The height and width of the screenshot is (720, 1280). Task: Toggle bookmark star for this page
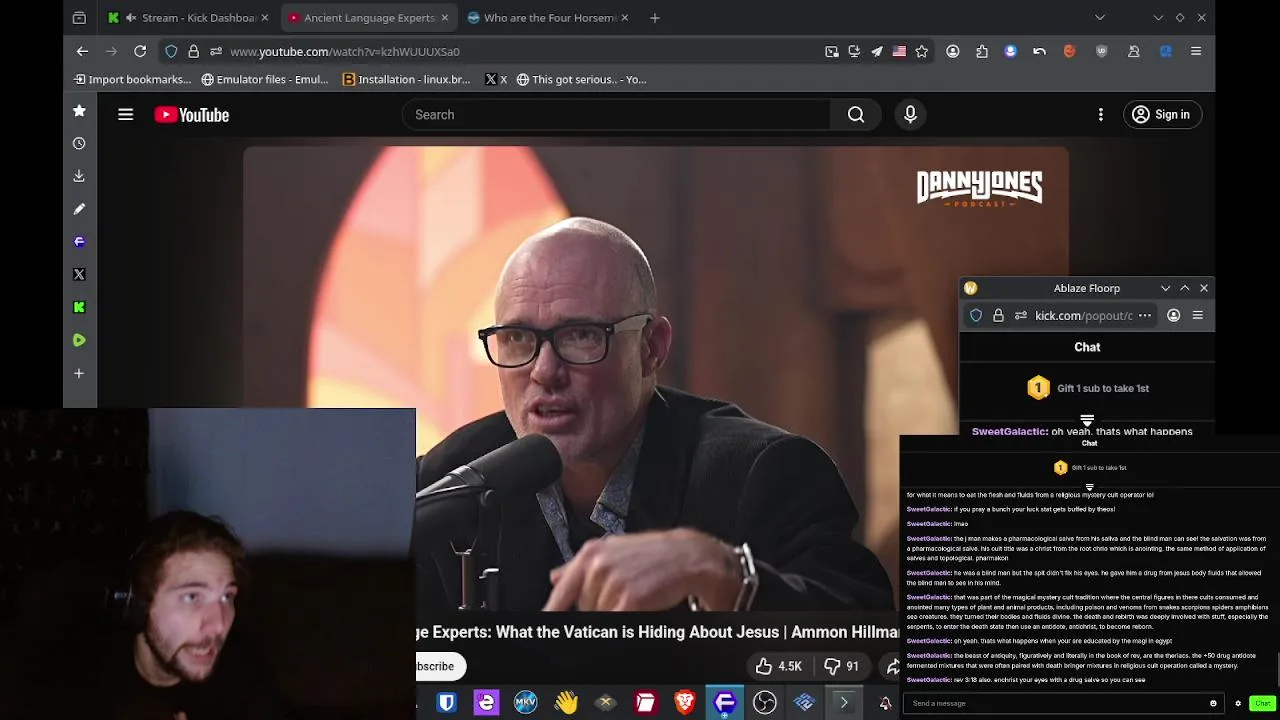(x=922, y=51)
